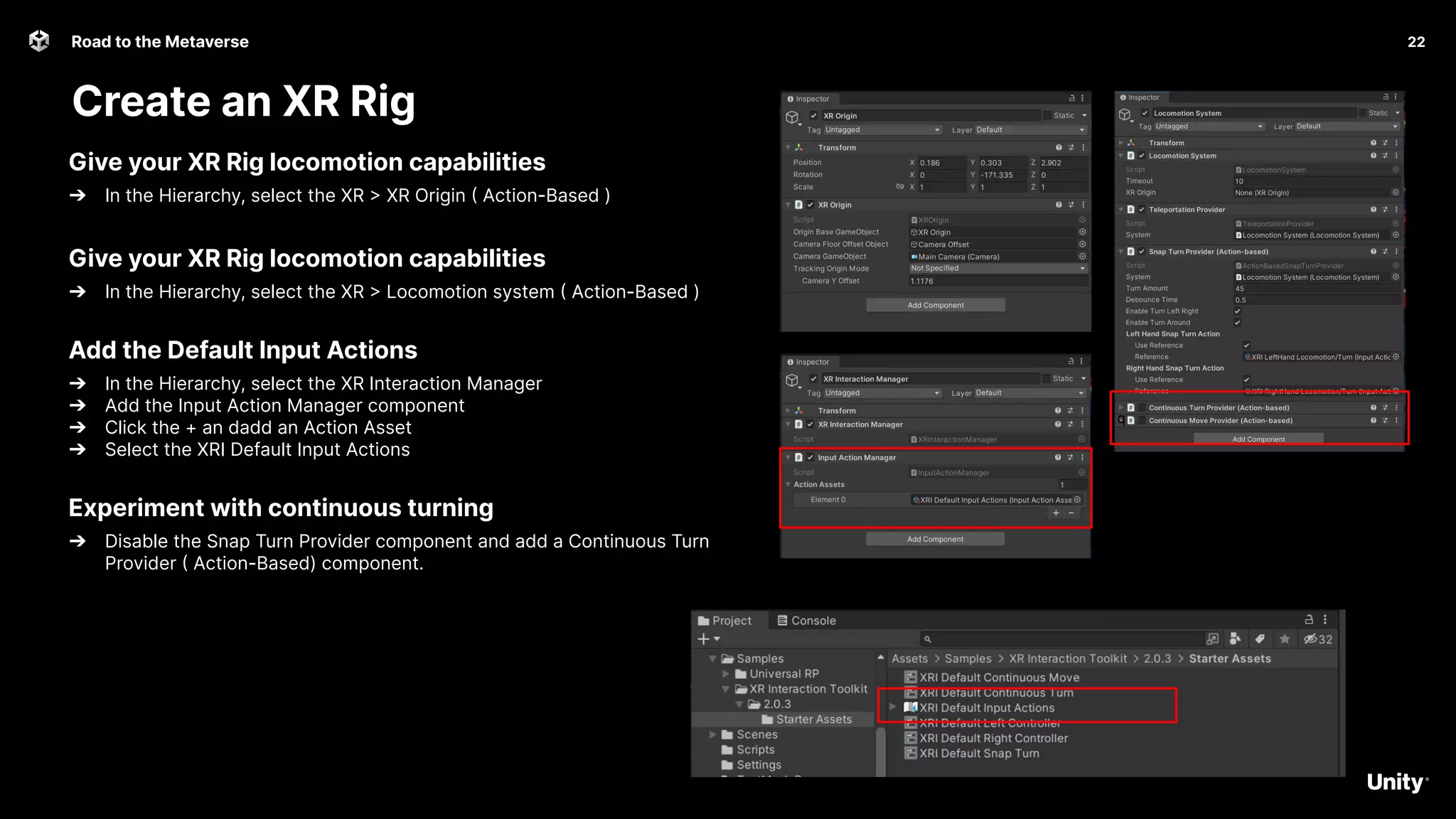The image size is (1456, 819).
Task: Open Project panel create plus button
Action: 709,639
